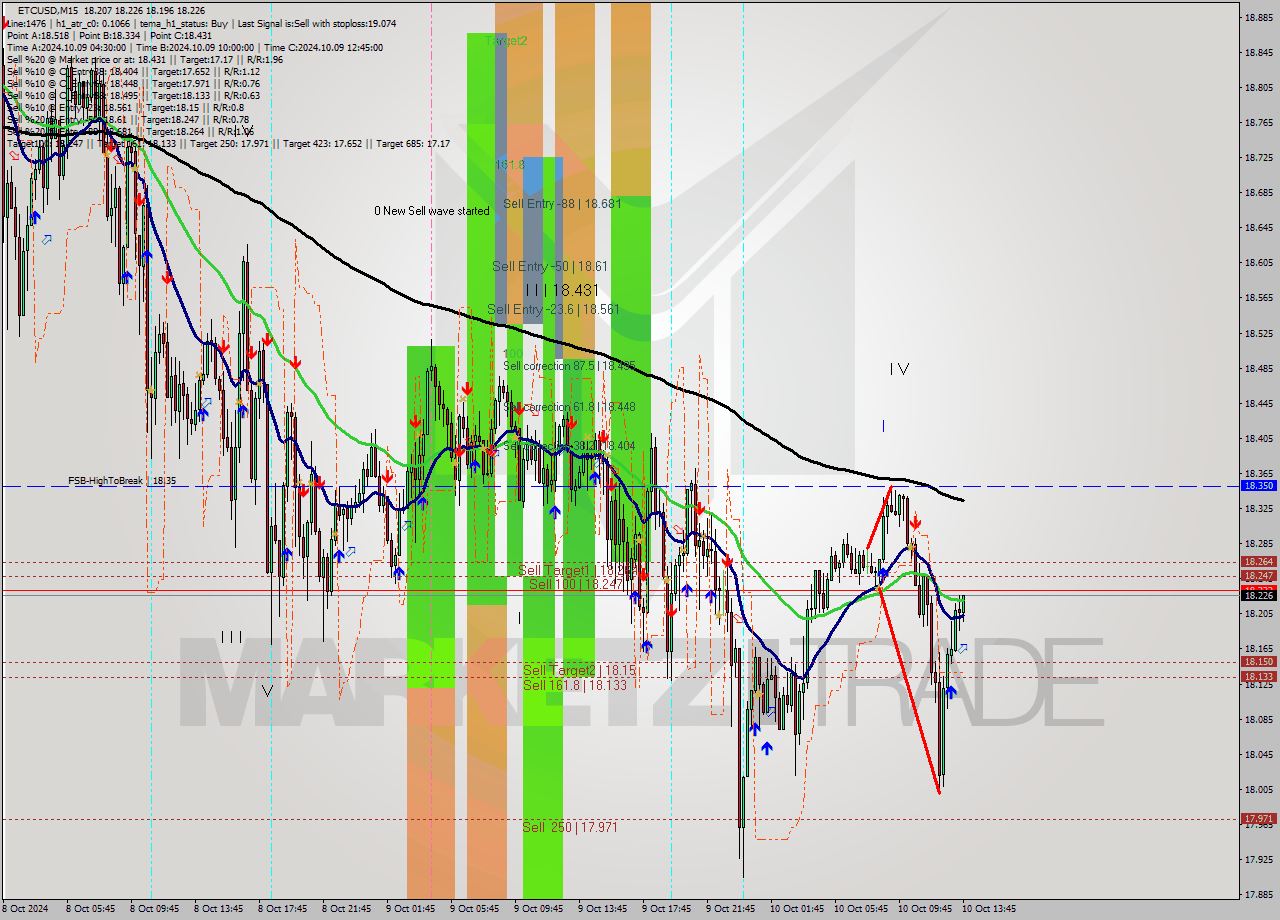Click the '10 Oct 13:45' time axis label
The width and height of the screenshot is (1280, 920).
[989, 909]
